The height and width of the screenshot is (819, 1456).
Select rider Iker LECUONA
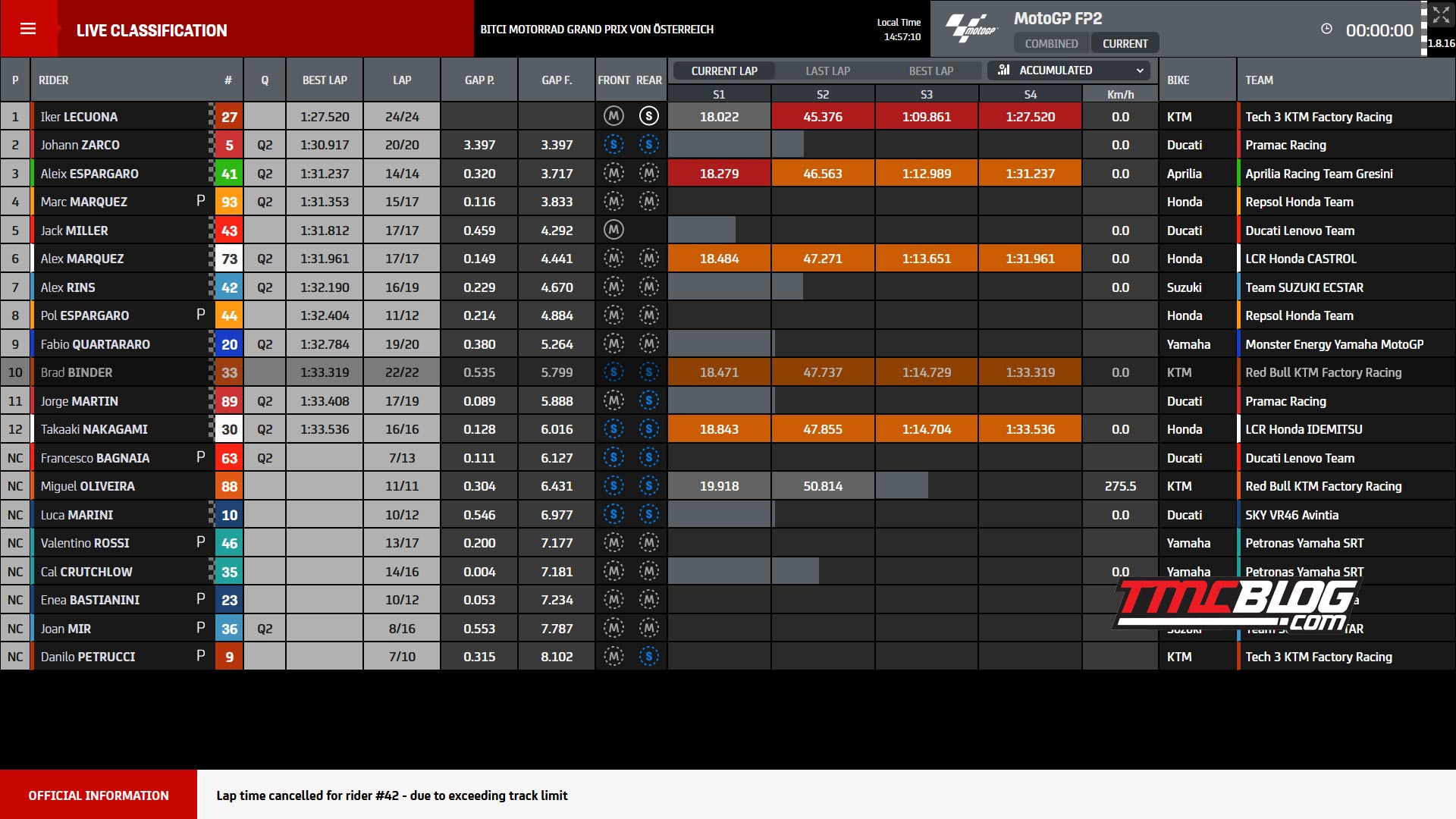pyautogui.click(x=79, y=116)
